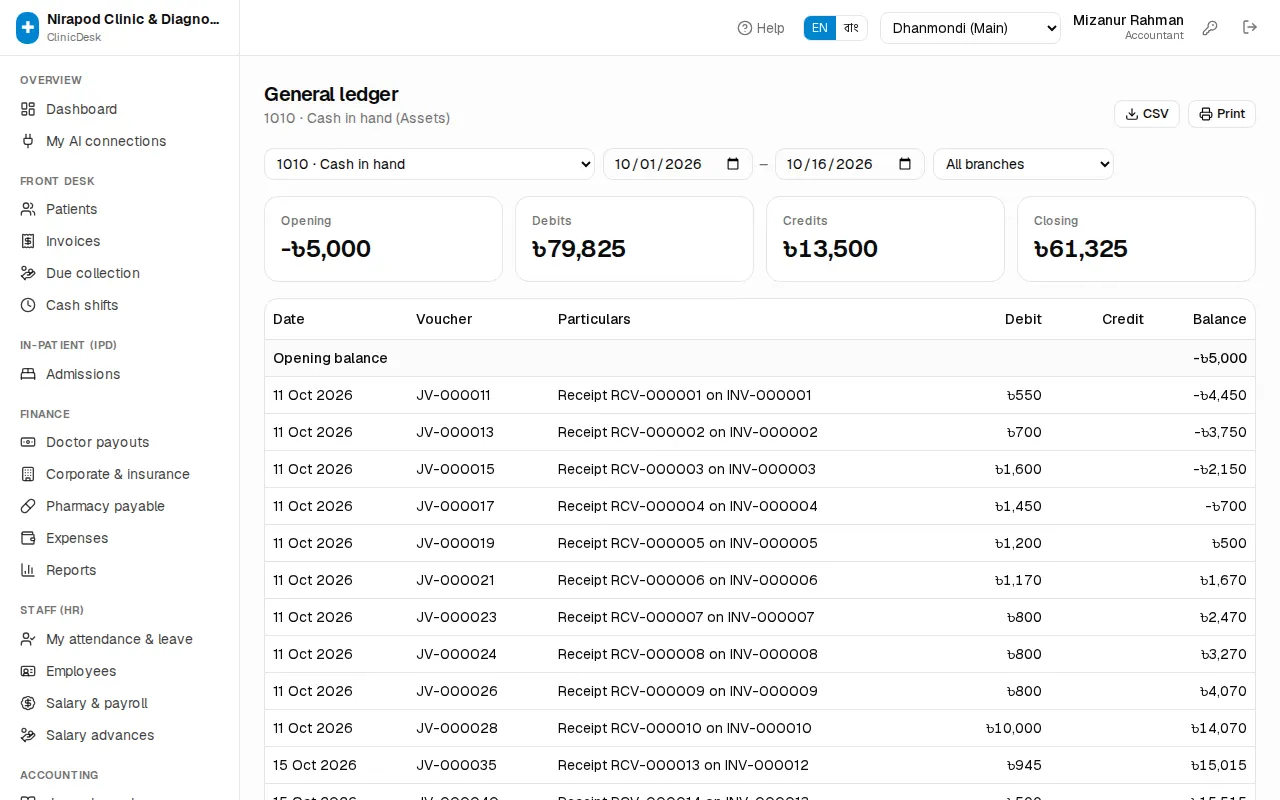Screen dimensions: 1280x800
Task: Switch language to EN
Action: click(820, 28)
